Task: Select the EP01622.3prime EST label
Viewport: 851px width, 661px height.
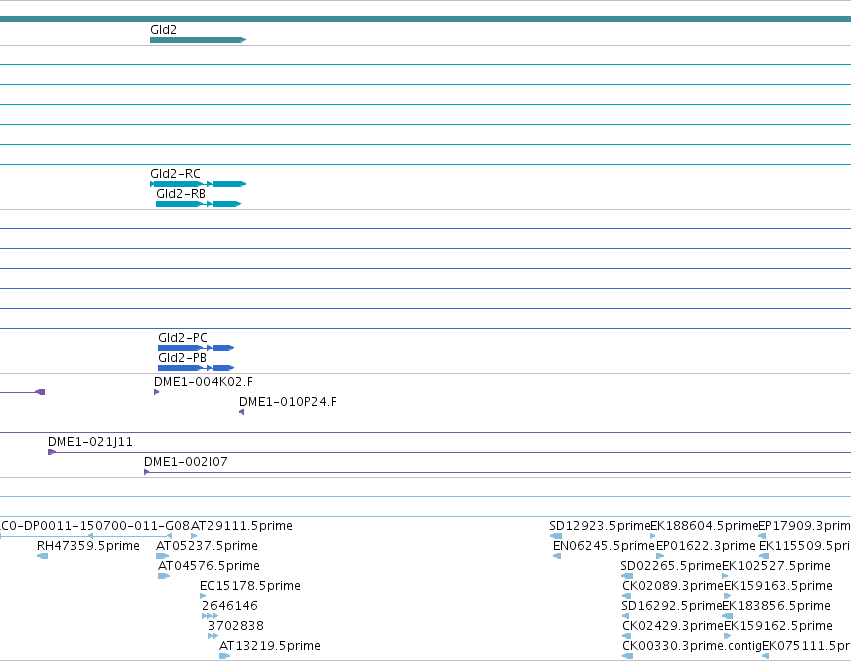Action: click(x=706, y=546)
